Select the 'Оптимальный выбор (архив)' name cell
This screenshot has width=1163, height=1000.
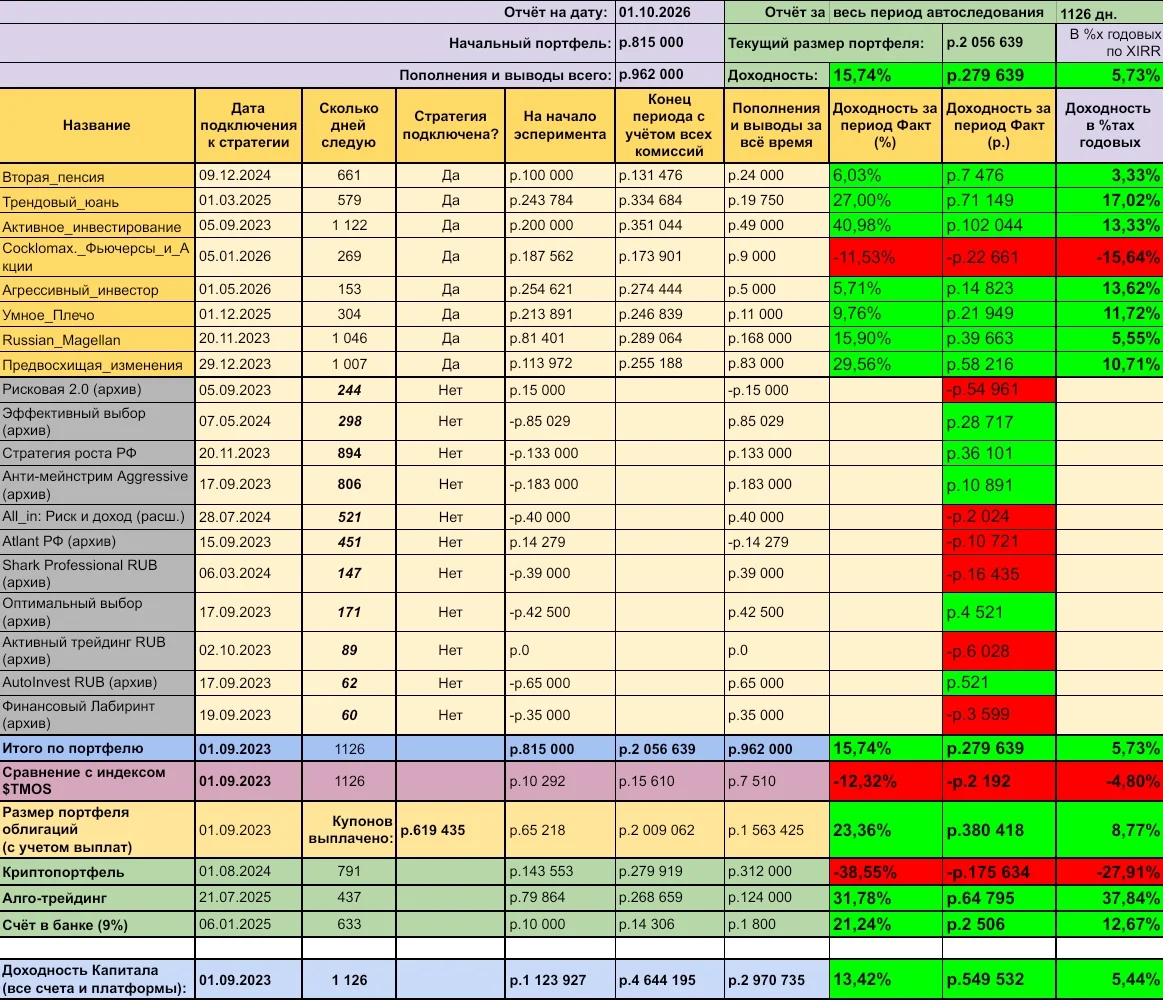(x=97, y=612)
